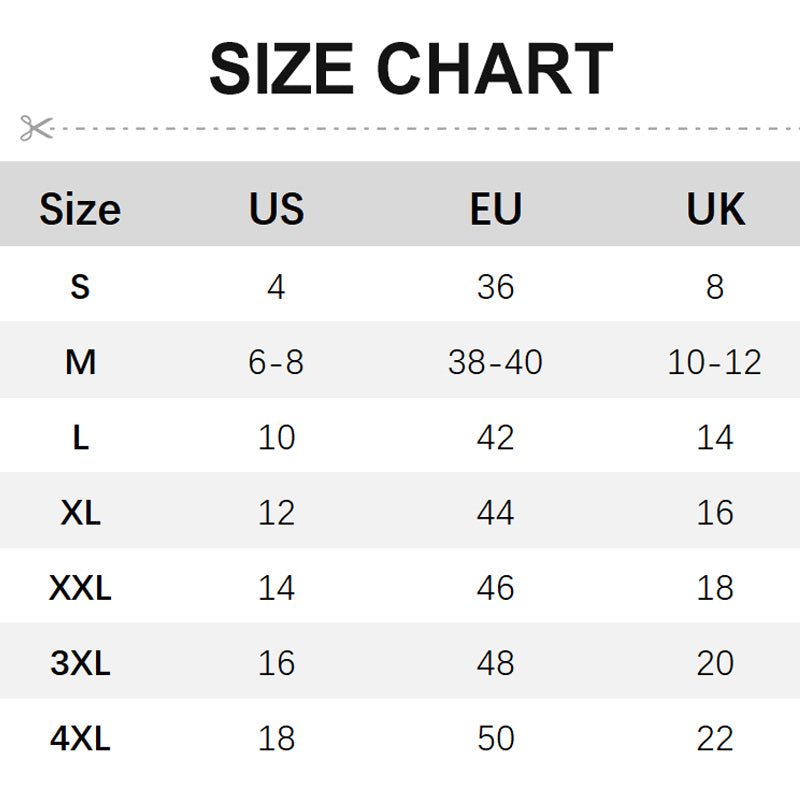
Task: Click EU size 50 in the 4XL row
Action: click(496, 739)
